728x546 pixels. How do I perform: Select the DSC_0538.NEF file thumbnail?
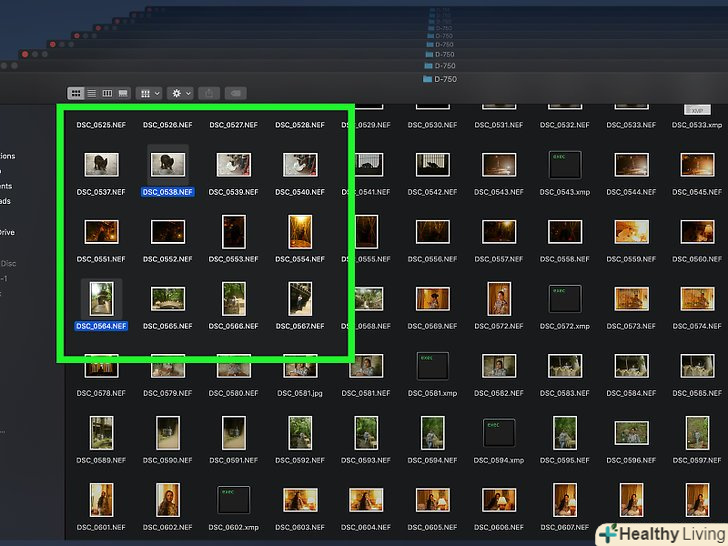pos(167,164)
